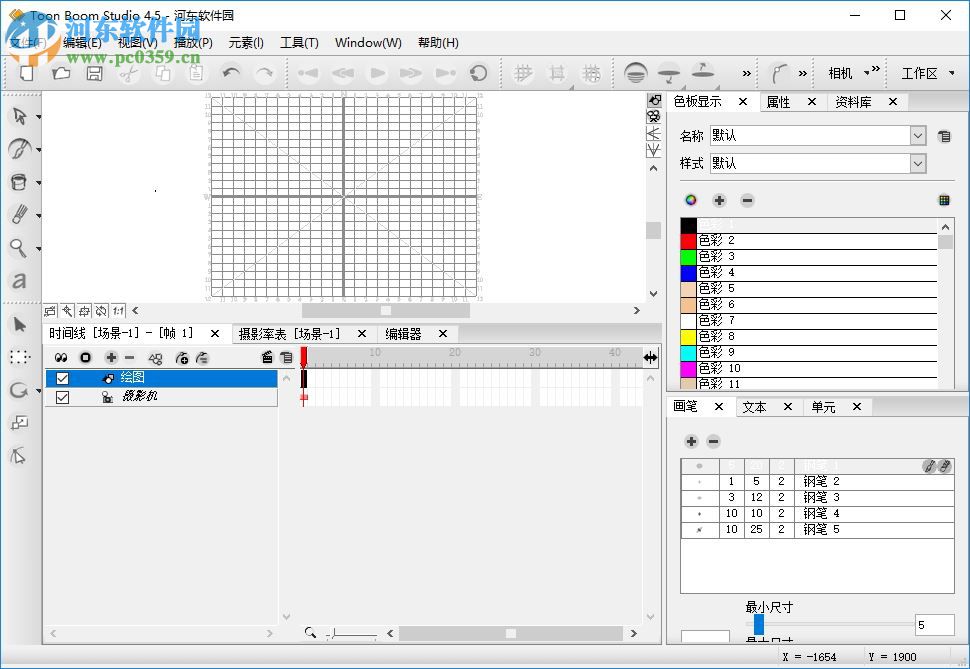Image resolution: width=970 pixels, height=669 pixels.
Task: Click the Undo arrow in the toolbar
Action: (231, 73)
